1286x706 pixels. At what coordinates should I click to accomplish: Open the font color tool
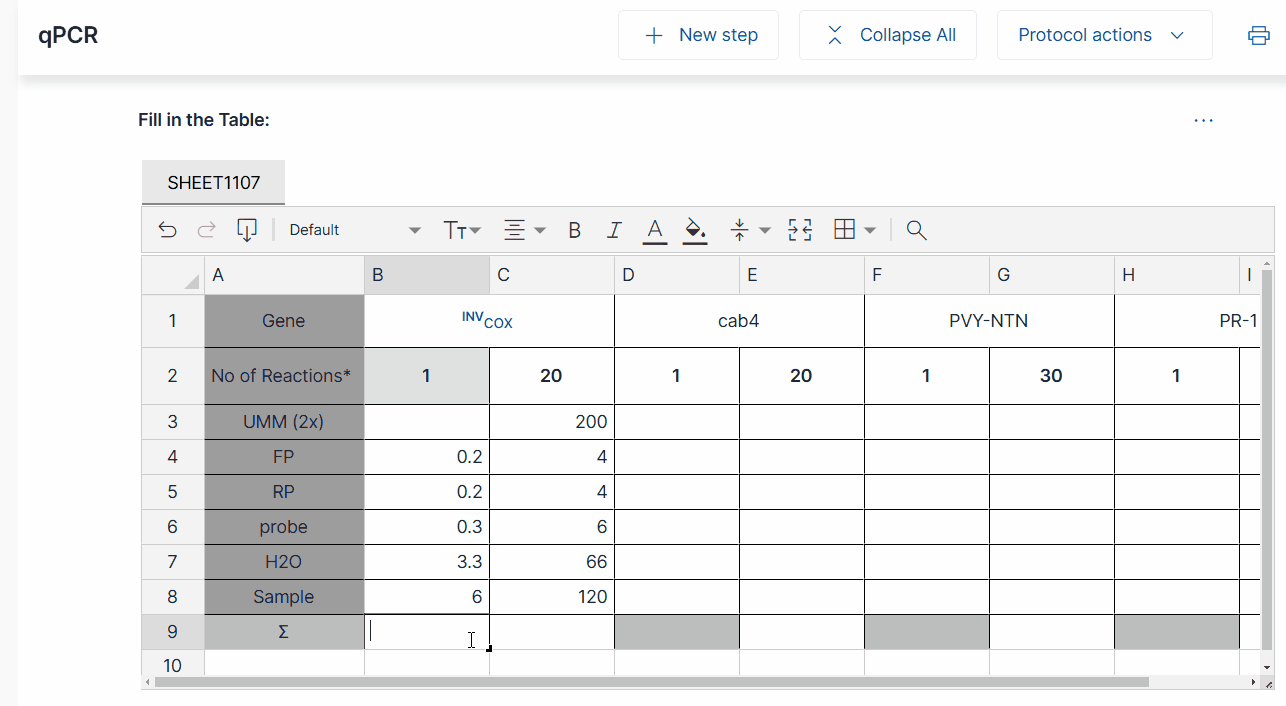tap(654, 229)
